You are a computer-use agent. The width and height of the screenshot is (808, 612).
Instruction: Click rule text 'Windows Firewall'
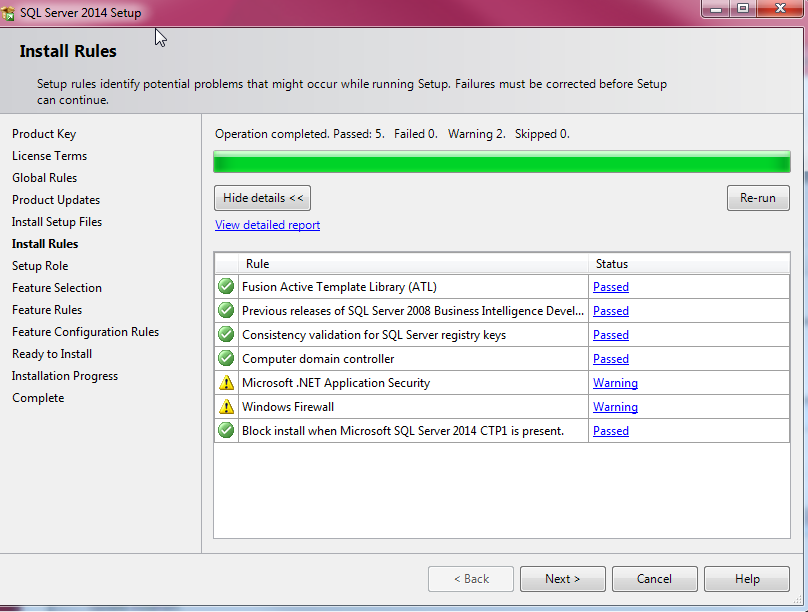(x=288, y=407)
